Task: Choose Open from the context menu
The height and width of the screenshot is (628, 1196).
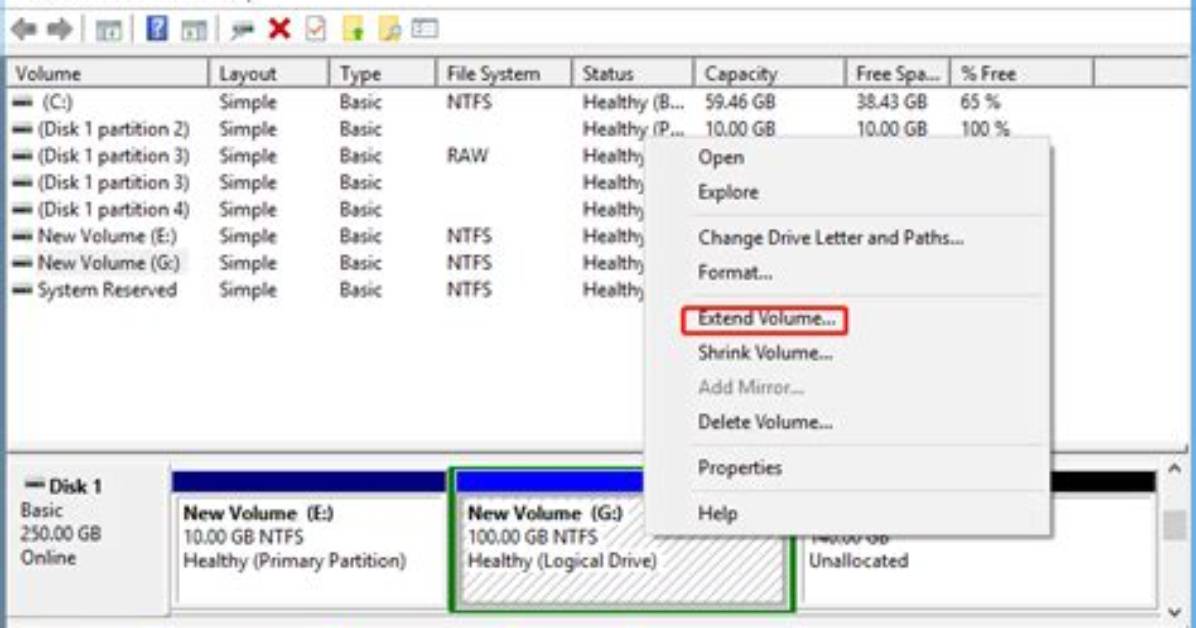Action: 721,157
